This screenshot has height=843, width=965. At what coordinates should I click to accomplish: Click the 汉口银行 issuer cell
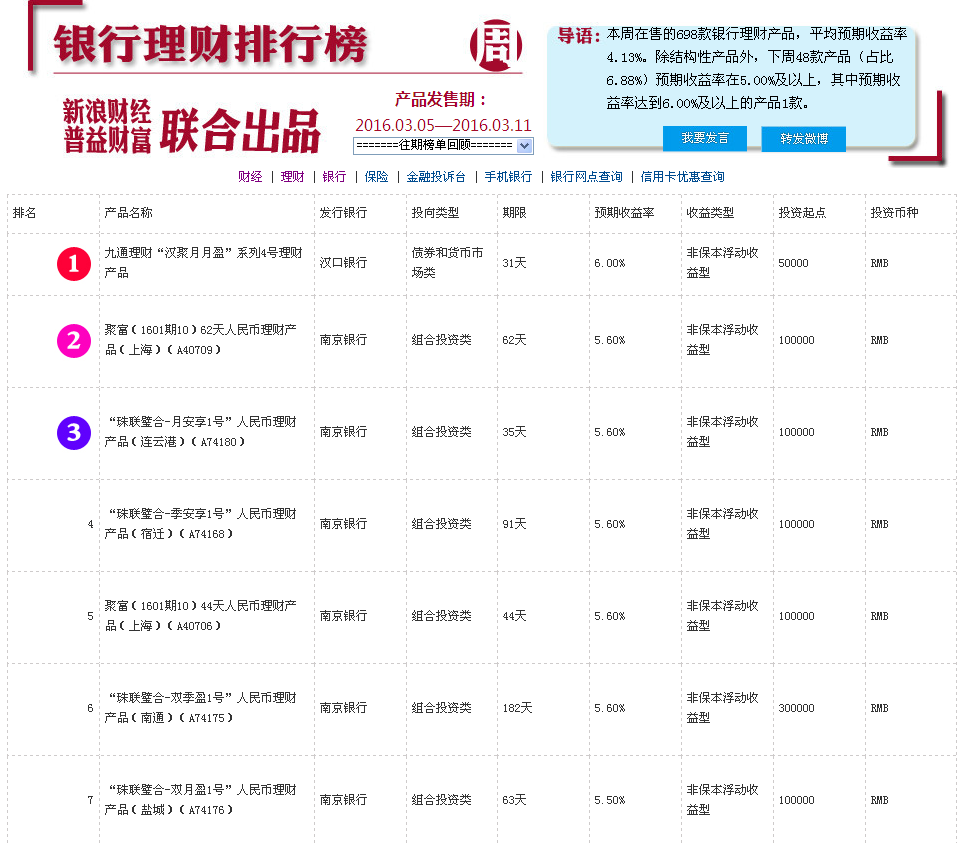pos(343,263)
